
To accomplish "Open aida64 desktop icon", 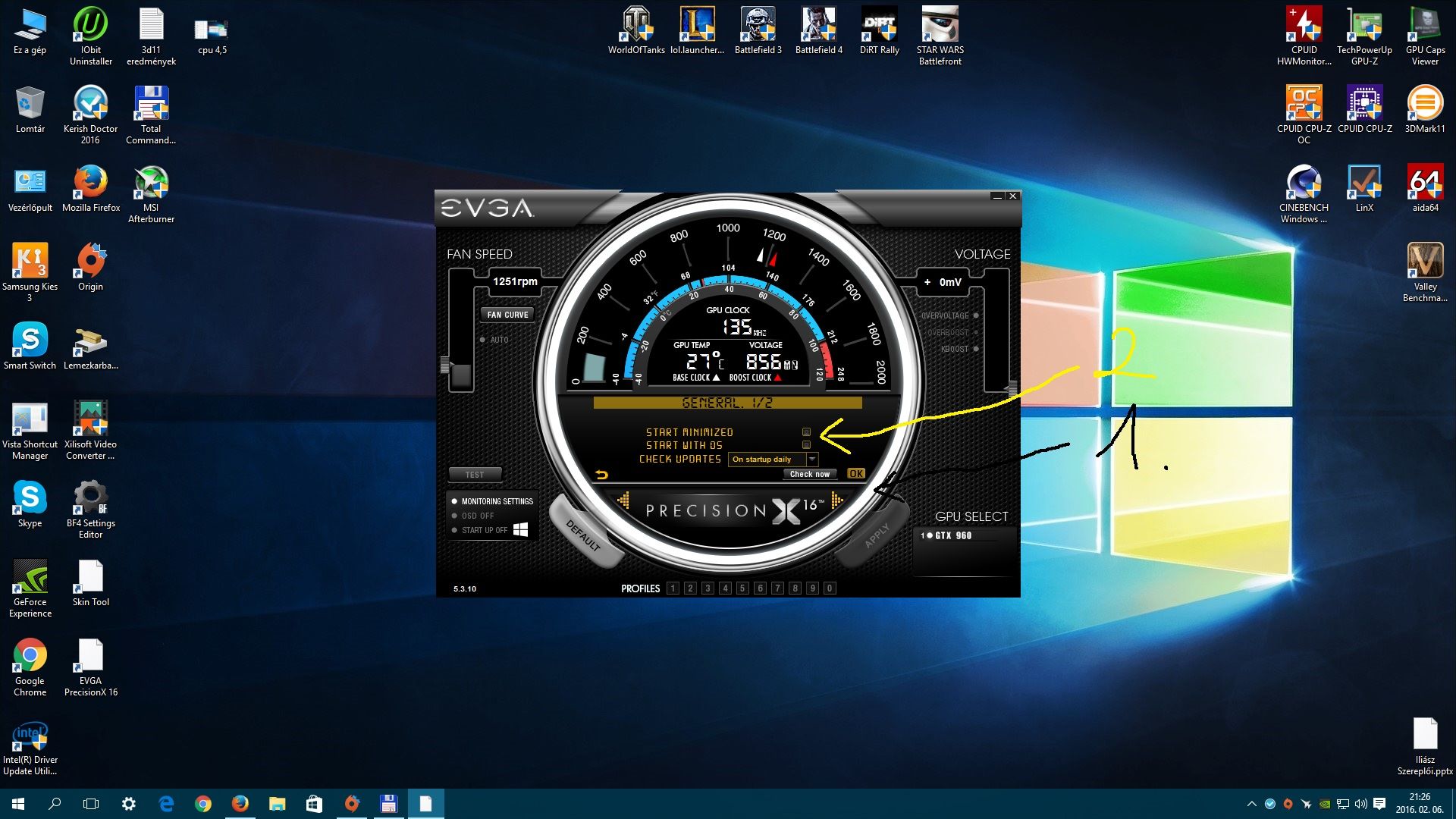I will [x=1425, y=188].
